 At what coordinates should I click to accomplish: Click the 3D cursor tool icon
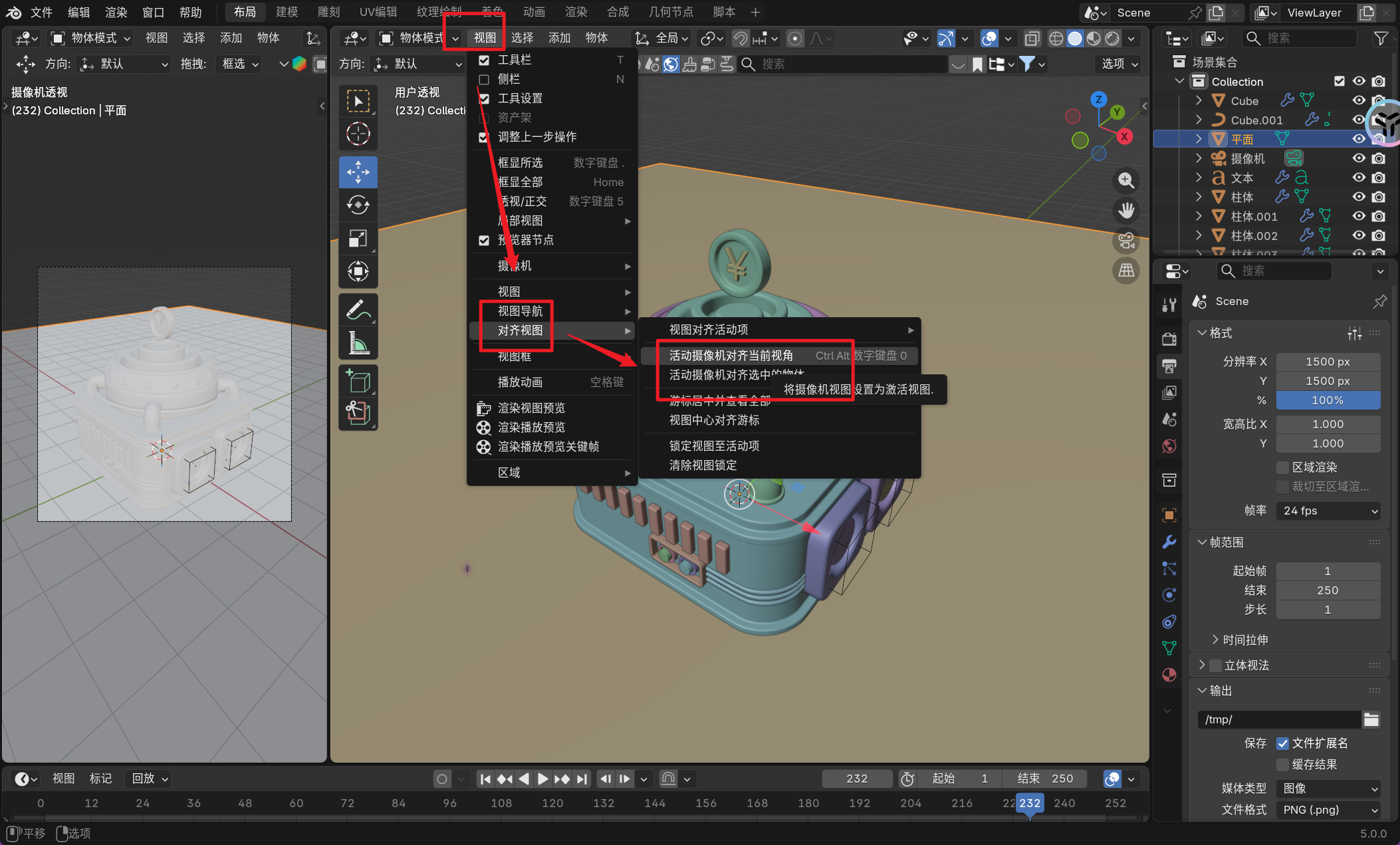358,134
